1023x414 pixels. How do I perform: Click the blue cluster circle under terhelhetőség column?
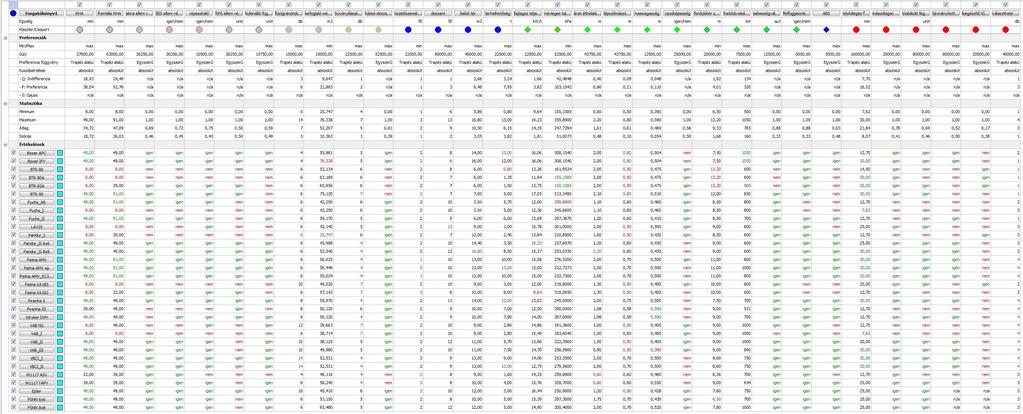tap(498, 30)
